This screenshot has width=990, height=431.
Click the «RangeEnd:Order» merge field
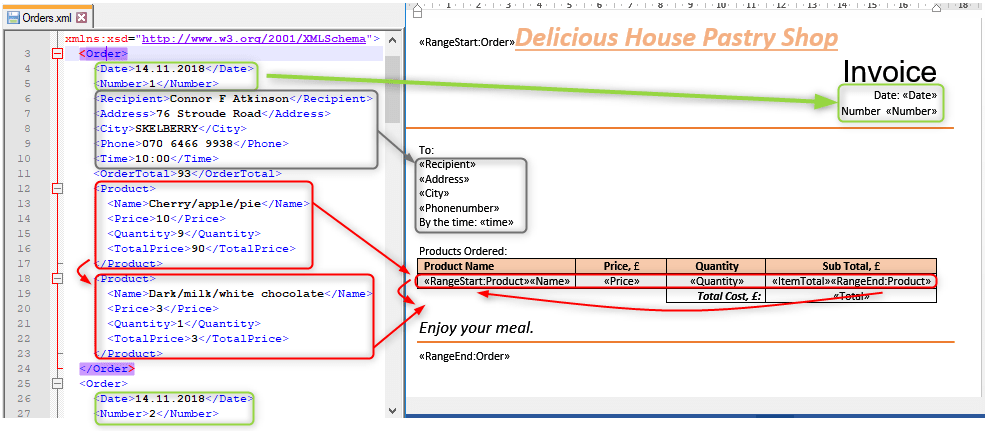(465, 356)
